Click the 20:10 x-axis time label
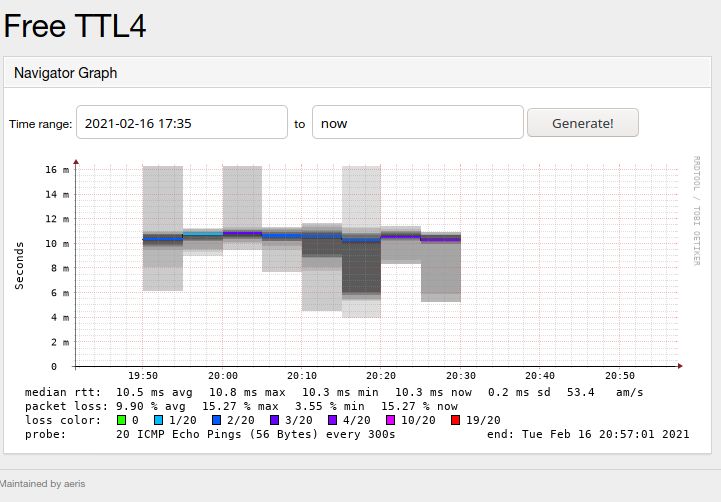The image size is (721, 502). [x=302, y=376]
